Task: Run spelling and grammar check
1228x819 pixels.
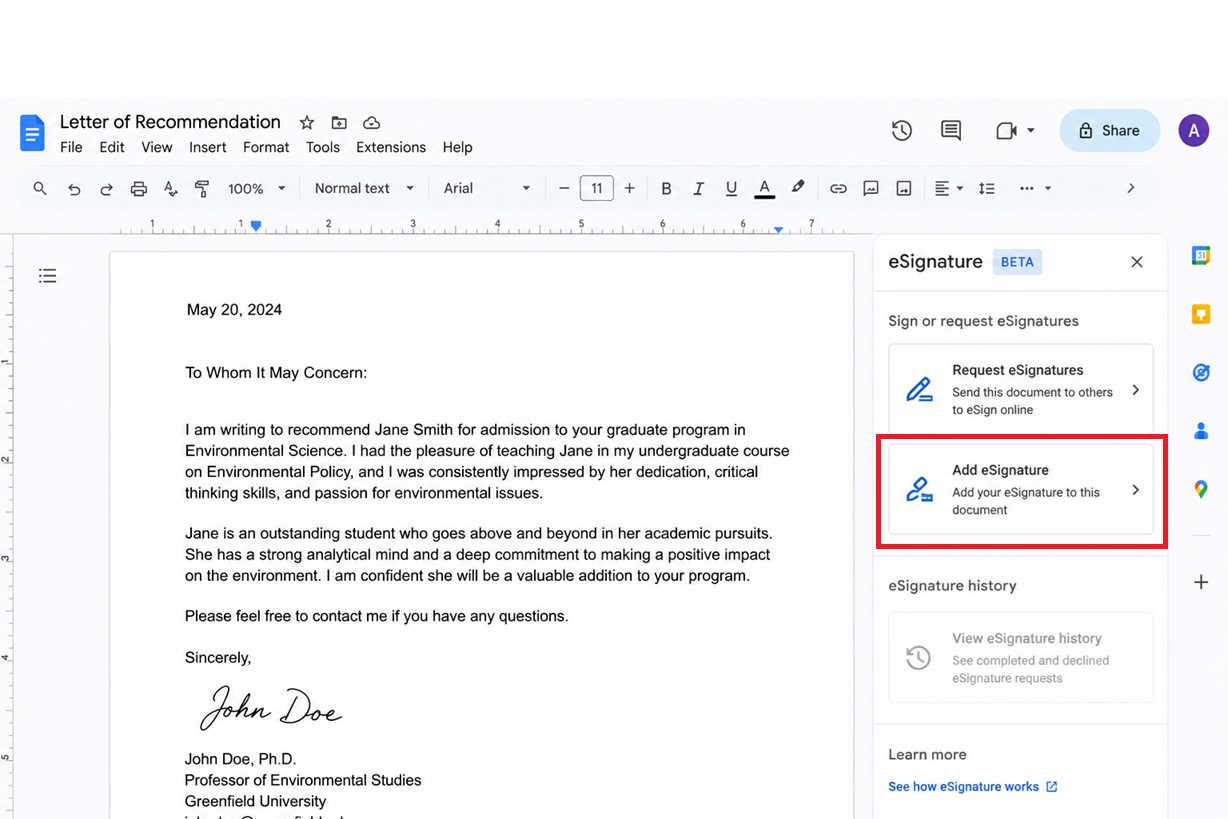Action: tap(171, 188)
